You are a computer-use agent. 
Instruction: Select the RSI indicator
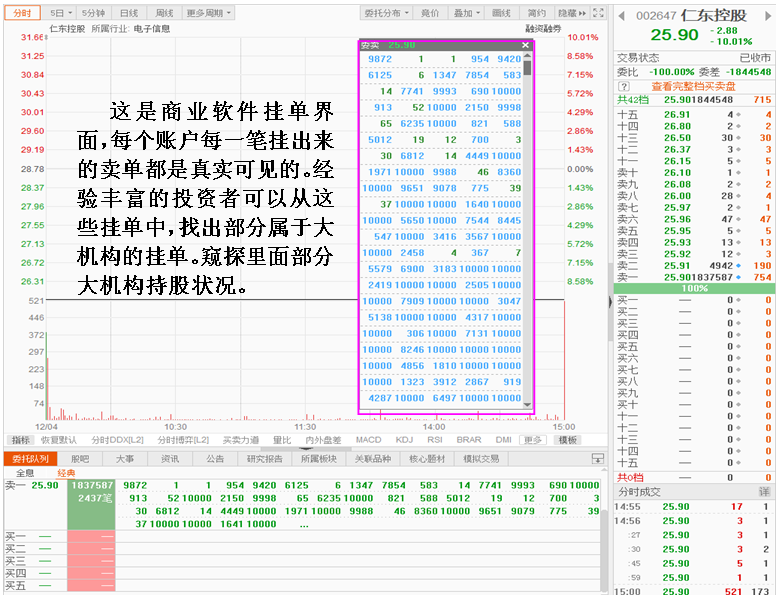coord(434,440)
